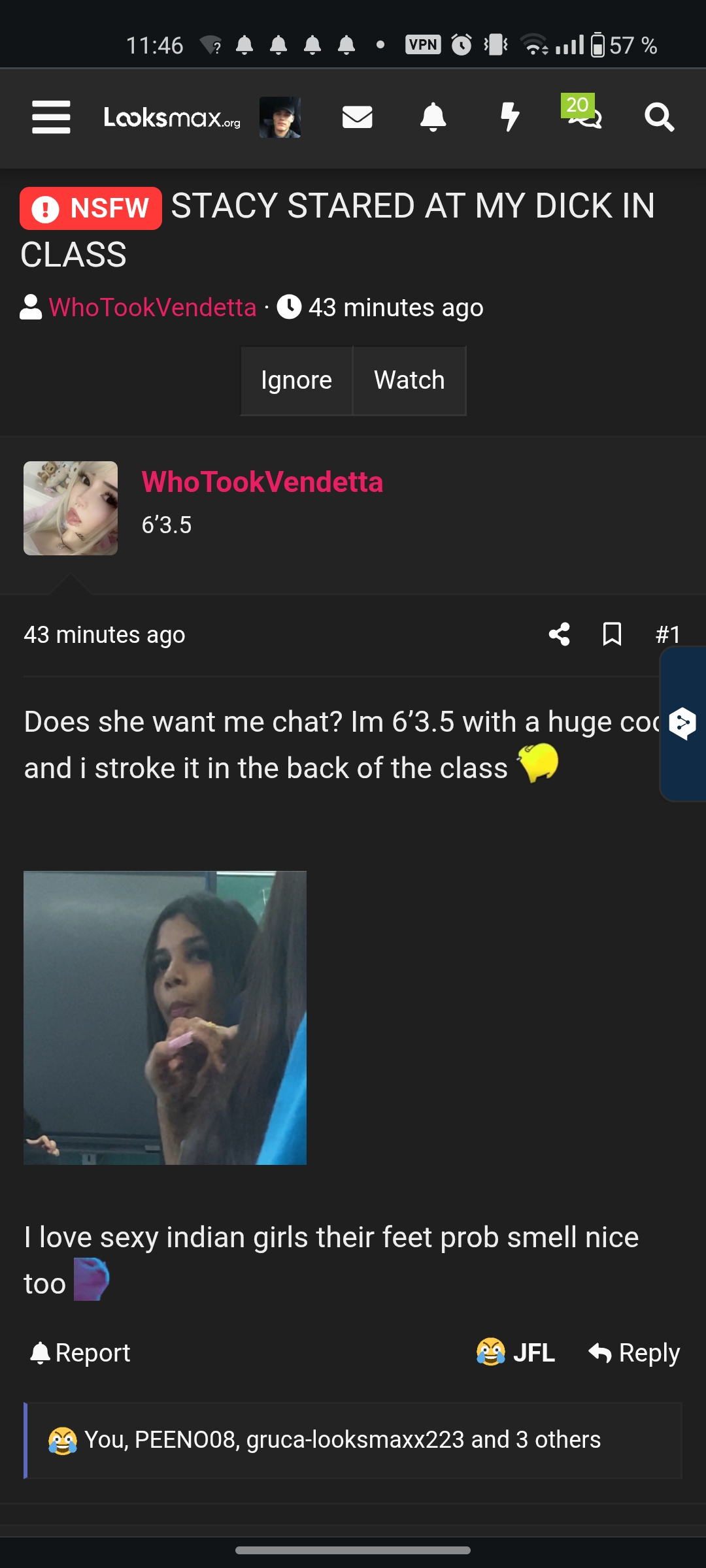Click the Ignore button

(296, 380)
